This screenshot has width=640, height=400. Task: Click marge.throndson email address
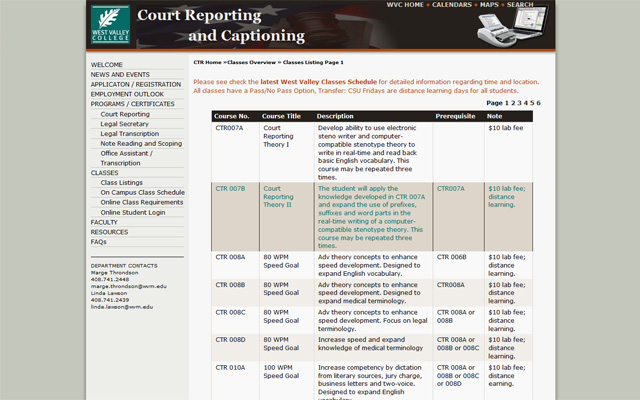click(129, 287)
